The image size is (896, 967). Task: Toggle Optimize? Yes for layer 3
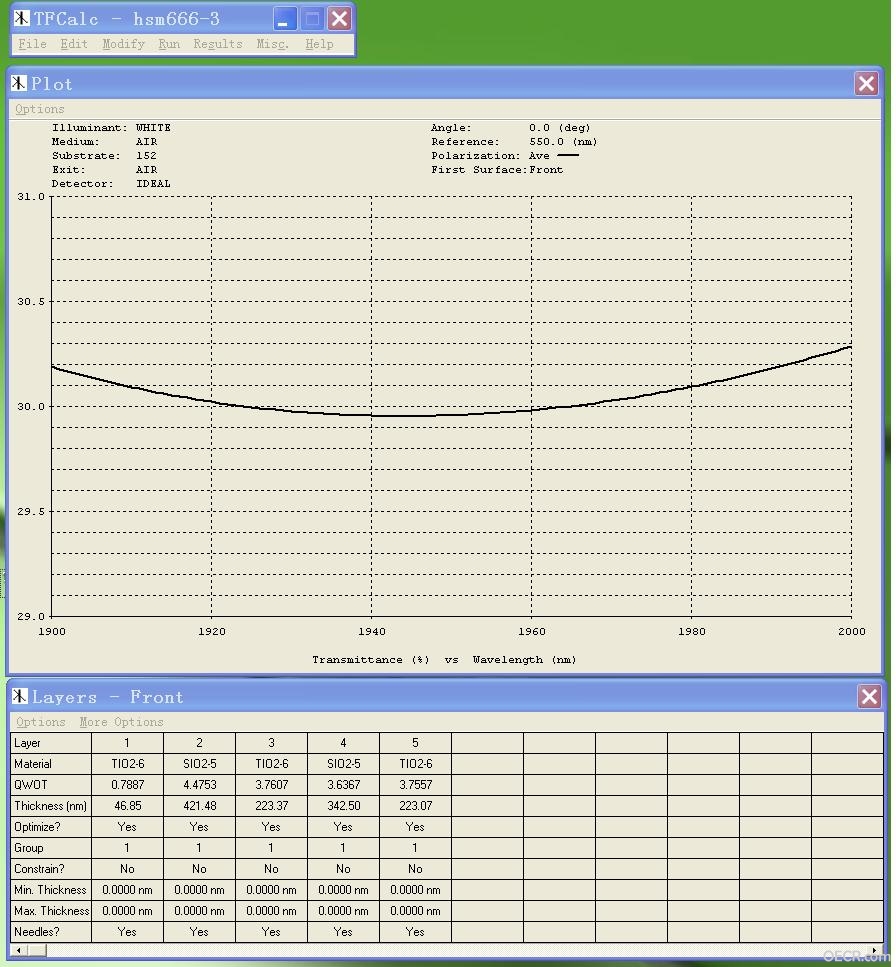pos(271,826)
